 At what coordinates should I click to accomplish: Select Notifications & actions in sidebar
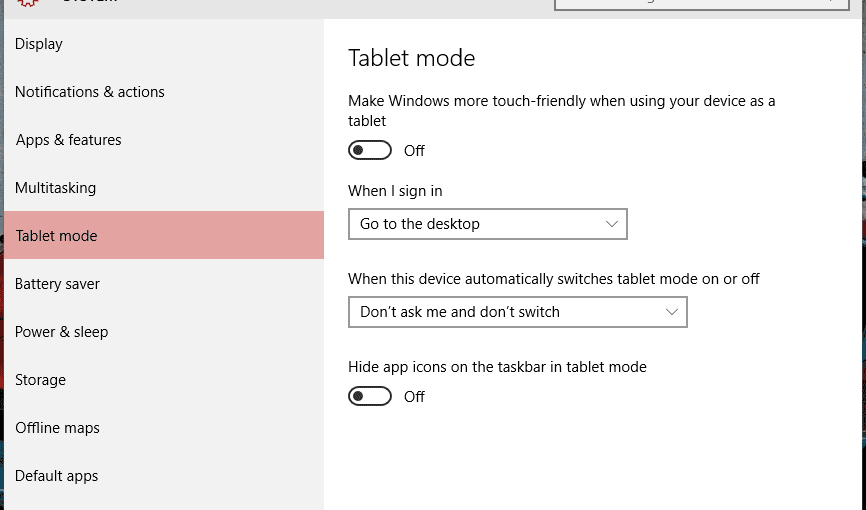pos(90,92)
